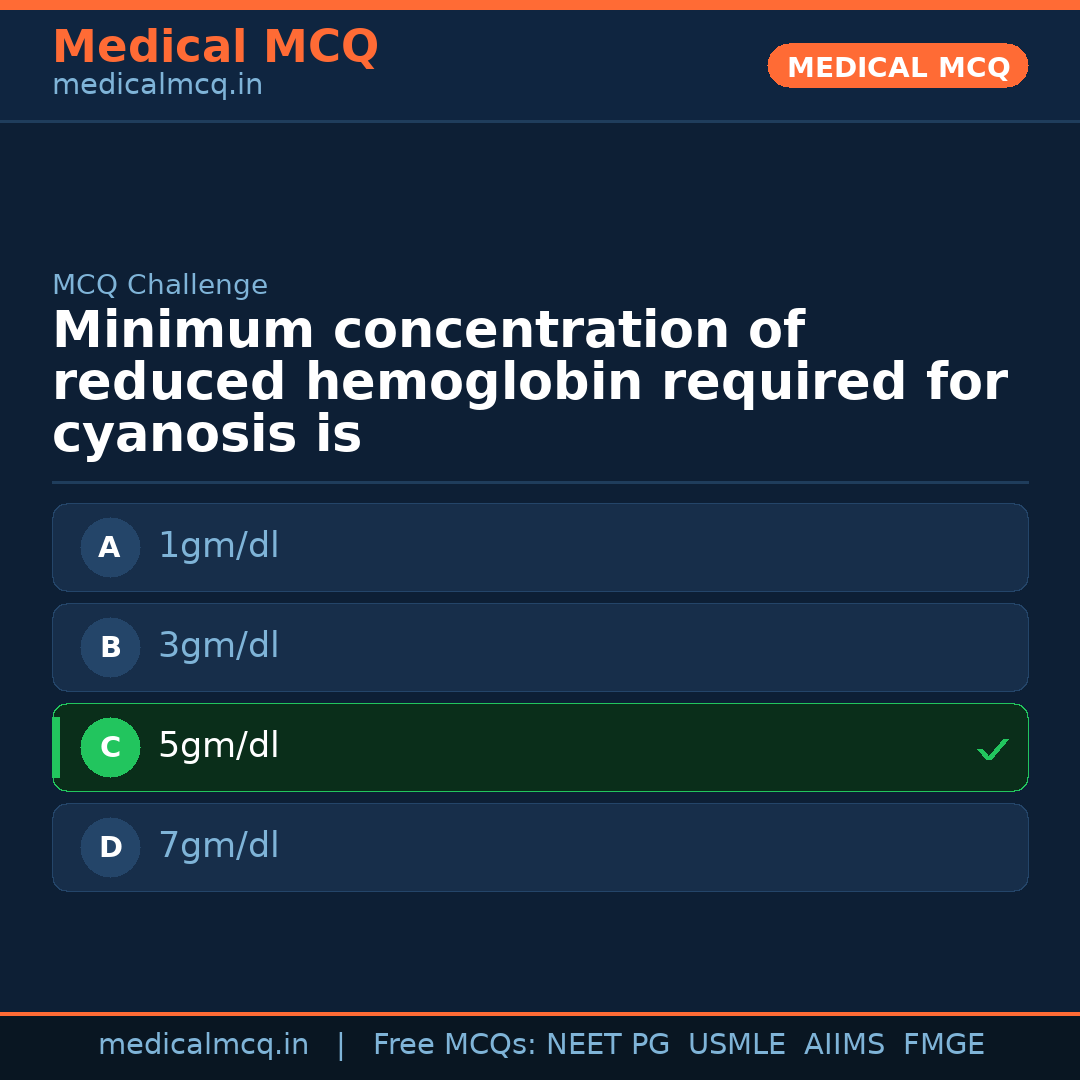Open the medicalmcq.in link in the footer
The height and width of the screenshot is (1080, 1080).
tap(203, 1045)
